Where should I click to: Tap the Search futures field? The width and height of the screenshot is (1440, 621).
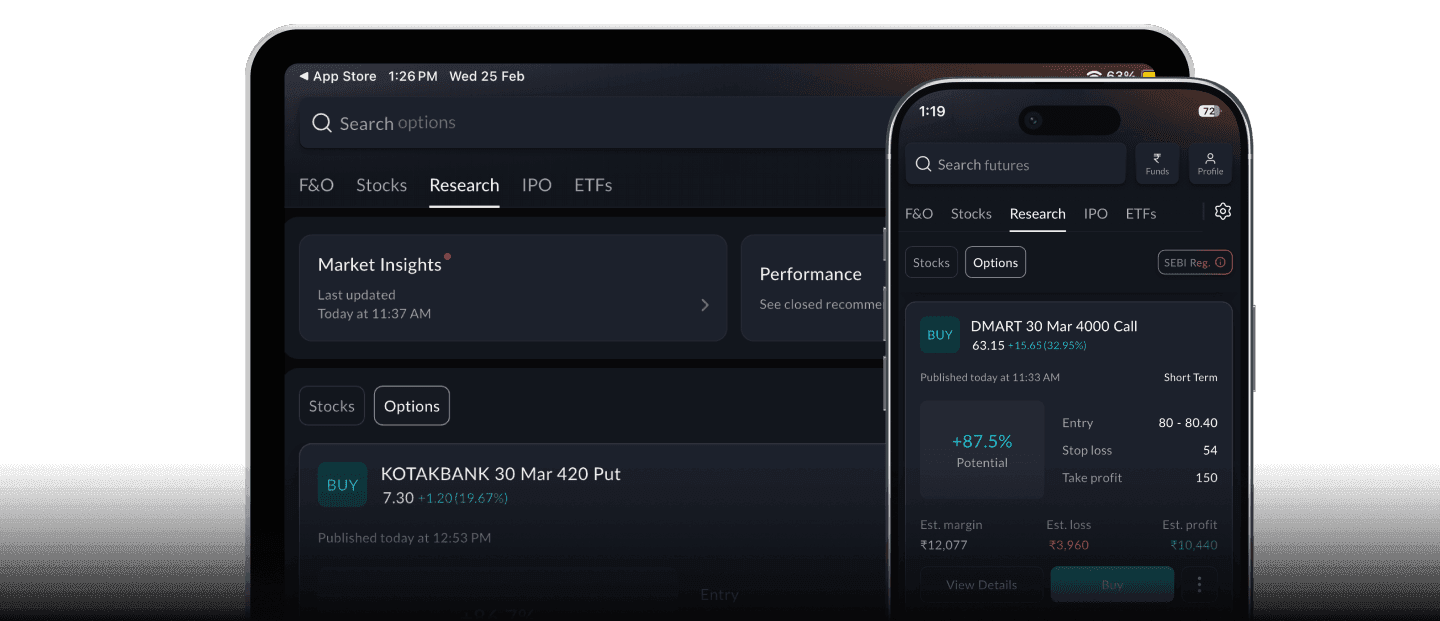pos(1015,165)
